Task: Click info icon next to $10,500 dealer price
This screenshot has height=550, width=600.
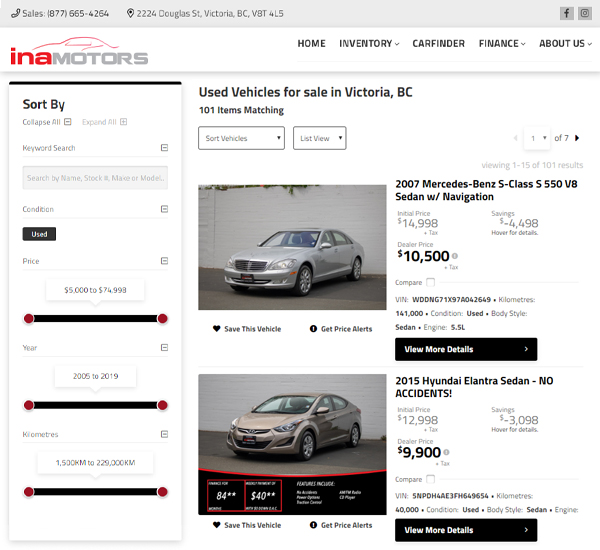Action: coord(455,256)
